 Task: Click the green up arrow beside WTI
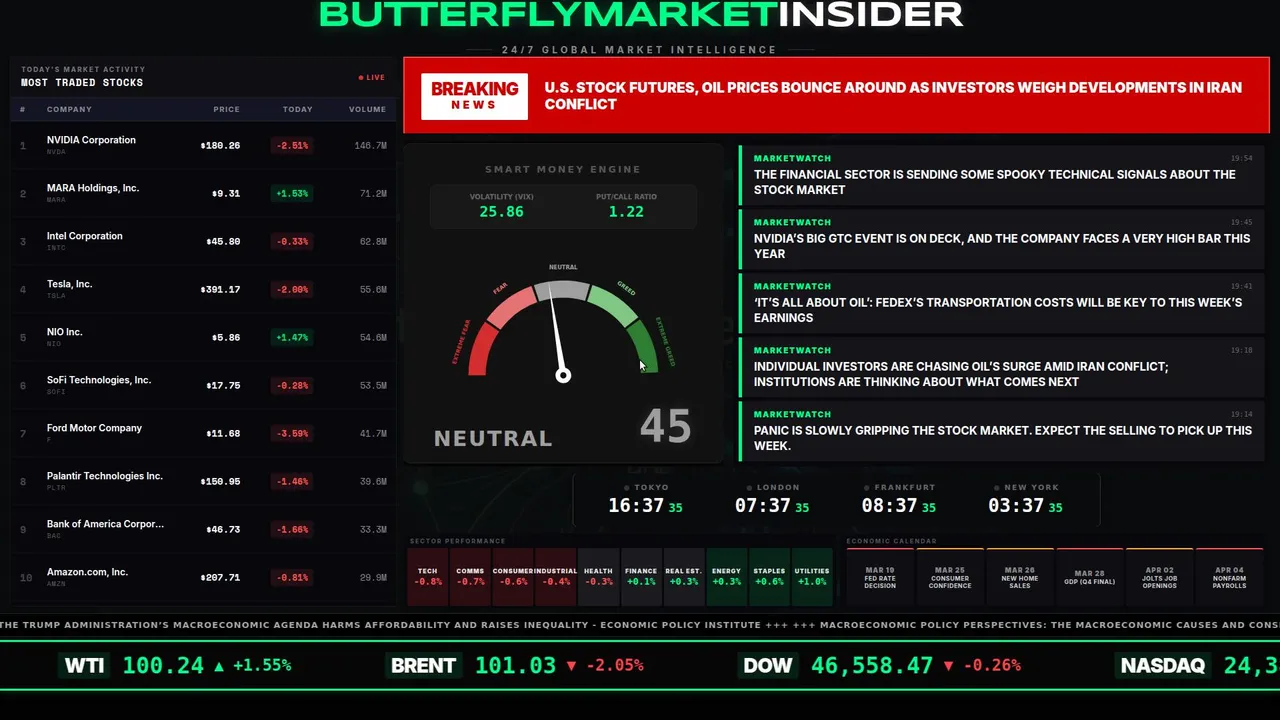[x=219, y=665]
